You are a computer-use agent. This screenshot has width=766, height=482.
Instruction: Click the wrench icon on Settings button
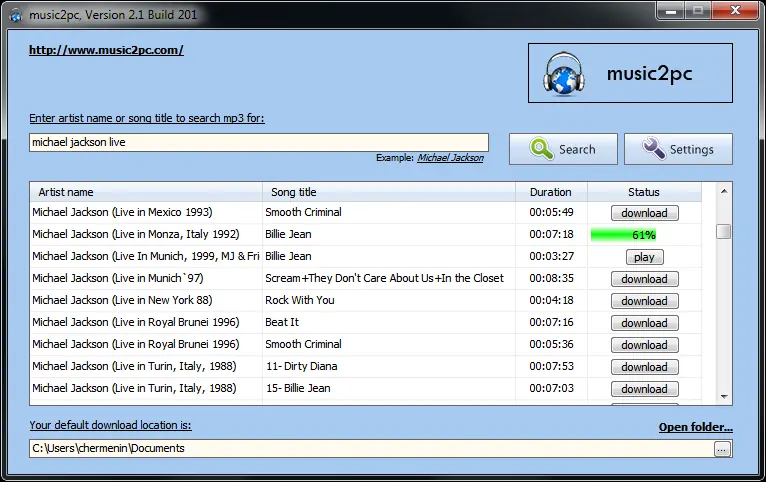click(654, 148)
